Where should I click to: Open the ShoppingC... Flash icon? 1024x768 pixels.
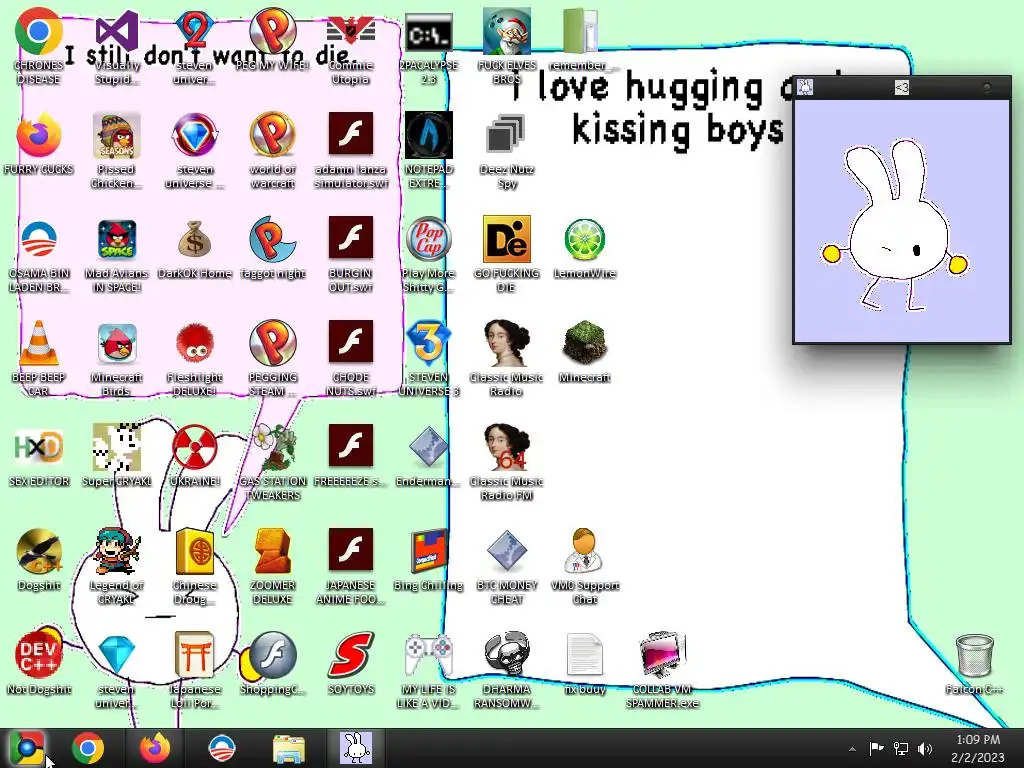coord(273,655)
